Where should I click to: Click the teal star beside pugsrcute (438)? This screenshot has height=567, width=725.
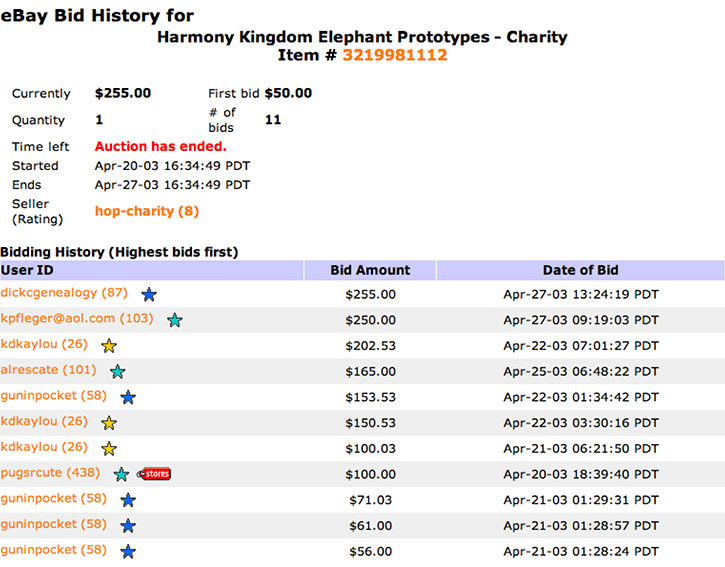tap(122, 474)
